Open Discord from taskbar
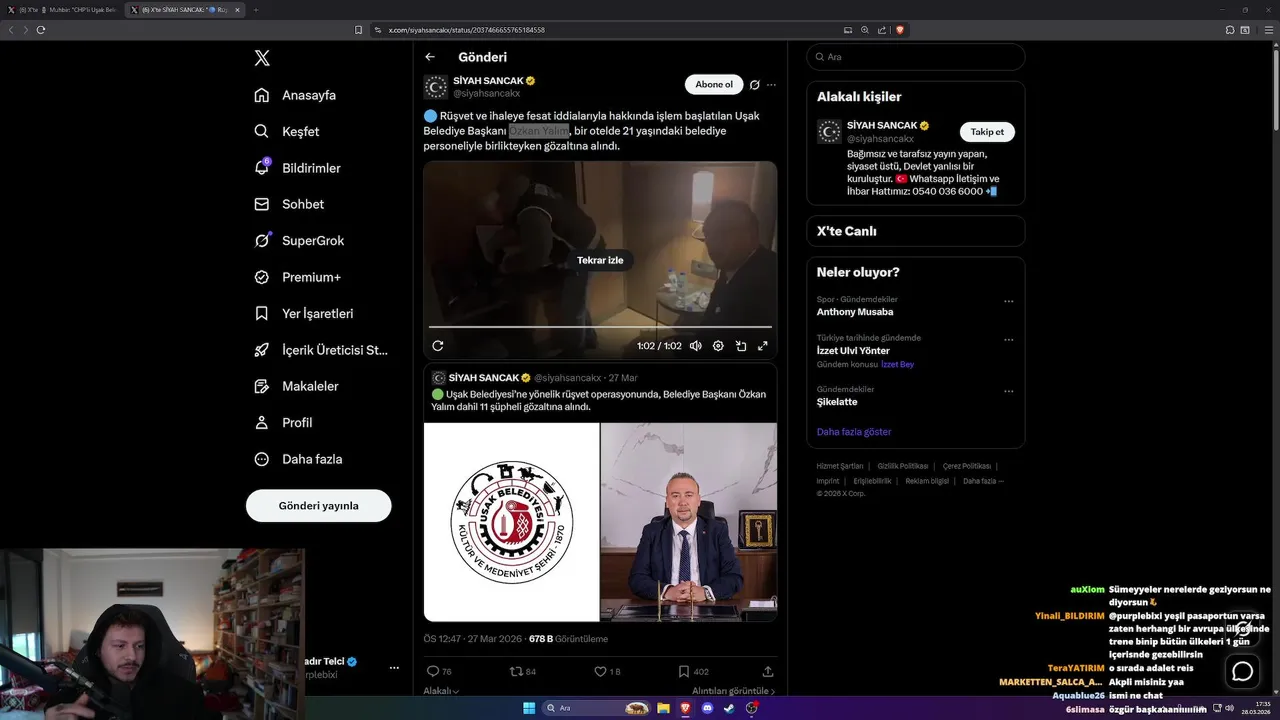This screenshot has width=1280, height=720. (707, 708)
